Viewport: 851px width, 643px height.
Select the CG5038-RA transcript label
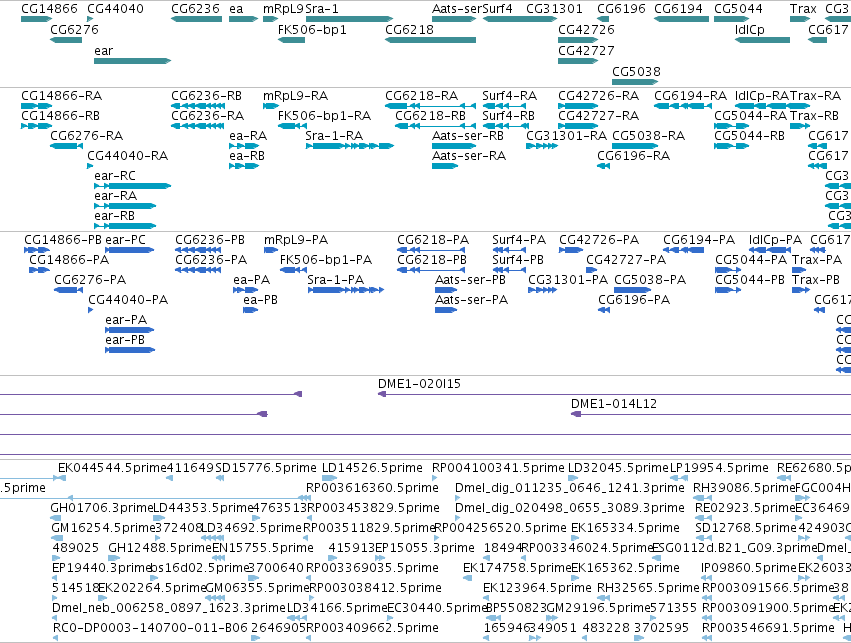pyautogui.click(x=648, y=136)
